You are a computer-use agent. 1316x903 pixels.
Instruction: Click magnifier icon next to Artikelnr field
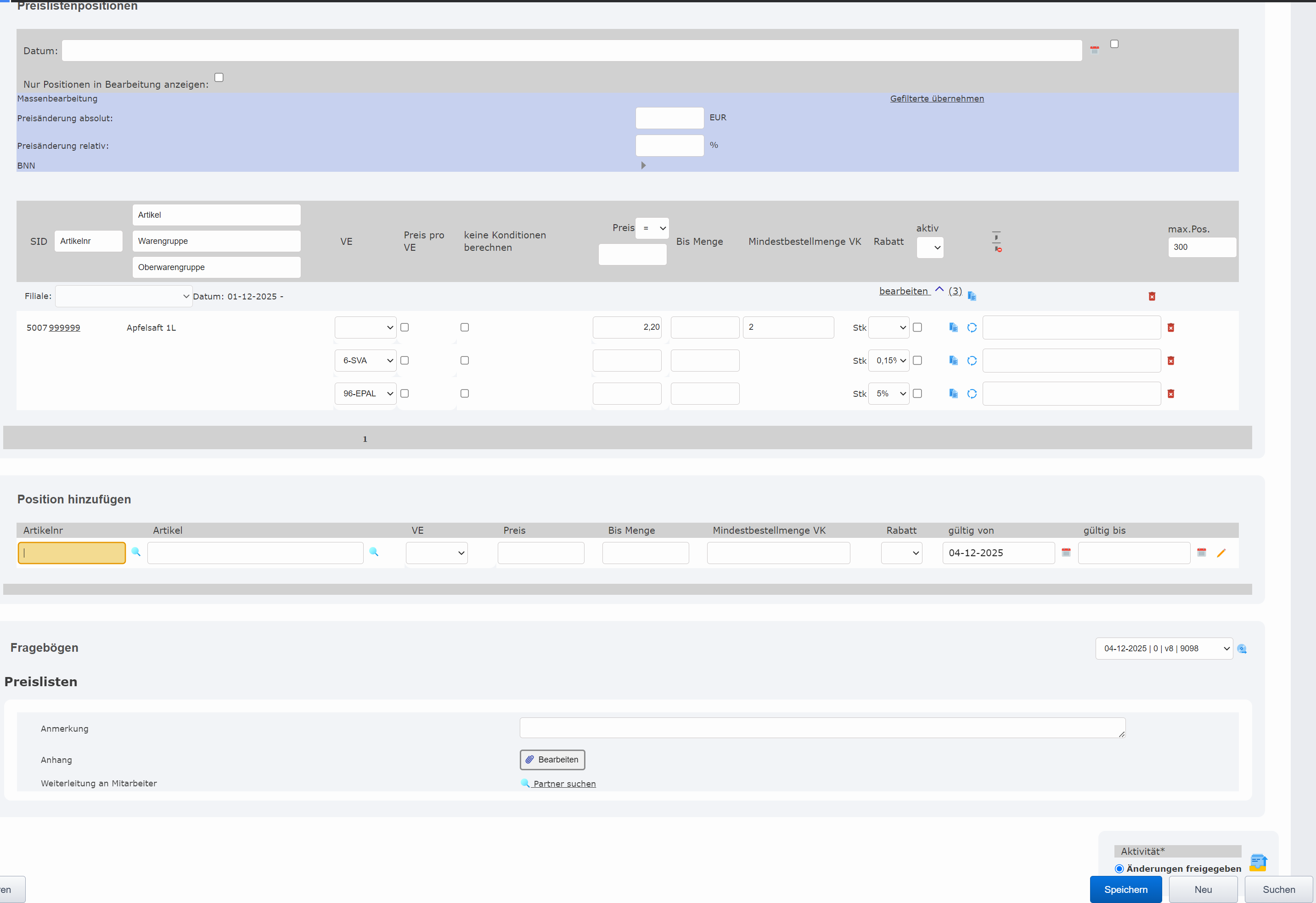tap(136, 552)
